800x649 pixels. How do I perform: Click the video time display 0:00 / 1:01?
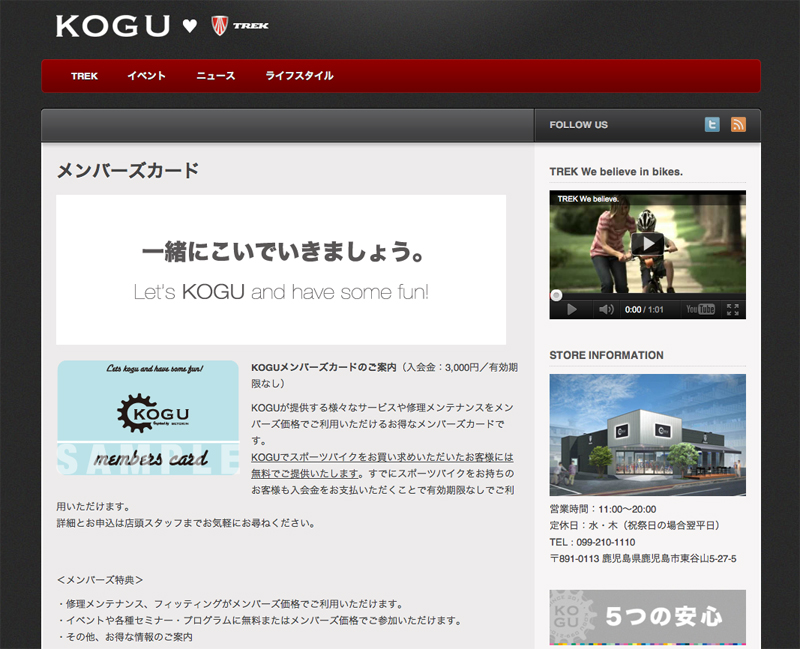click(644, 310)
